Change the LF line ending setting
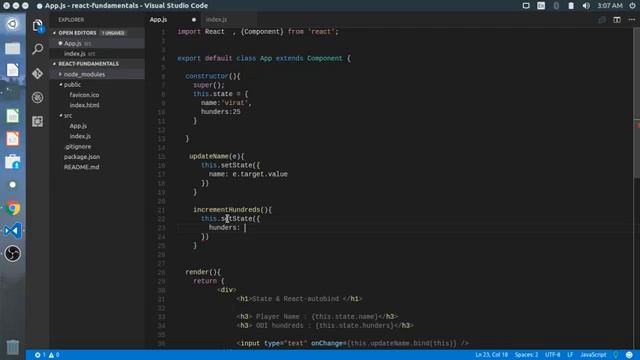The width and height of the screenshot is (640, 360). point(570,355)
